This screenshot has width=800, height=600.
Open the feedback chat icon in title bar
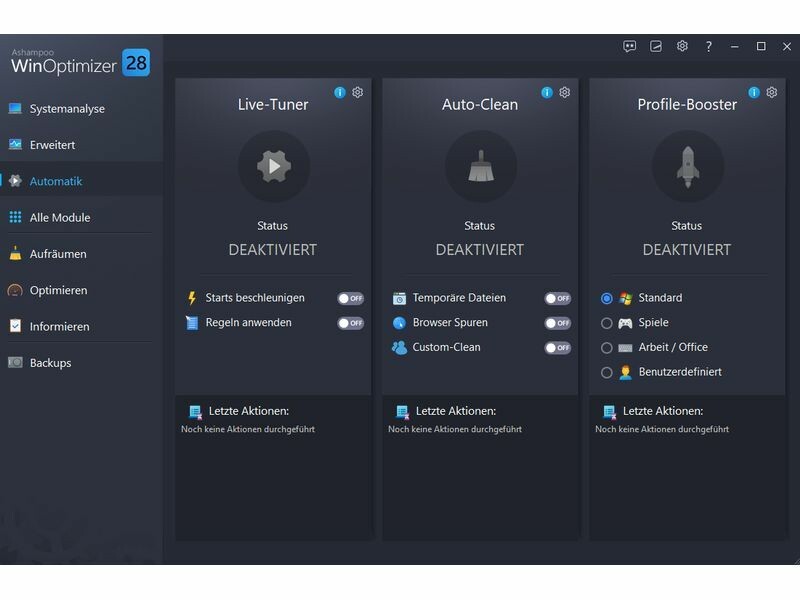tap(630, 46)
